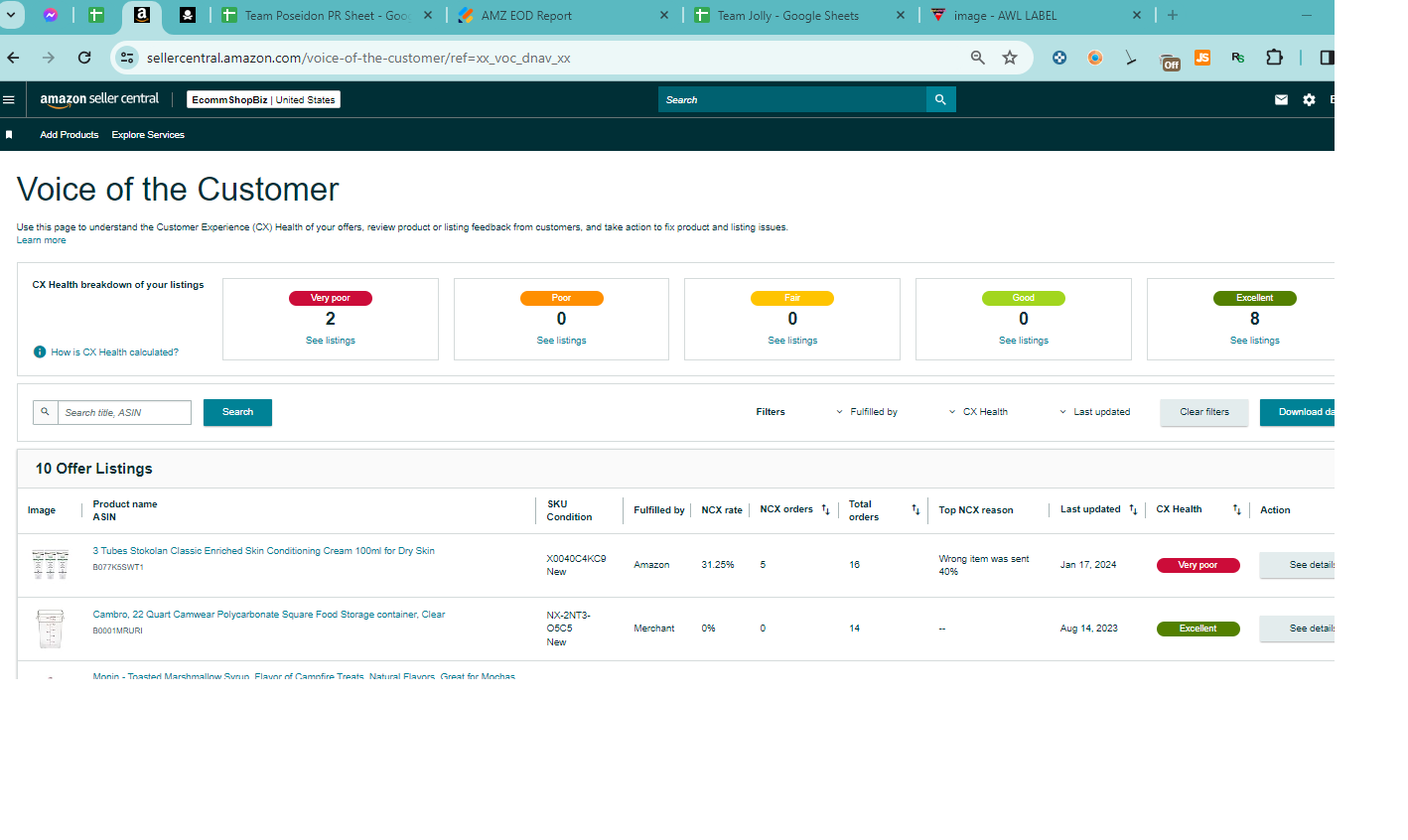Expand the Last updated filter dropdown
1408x840 pixels.
1095,412
